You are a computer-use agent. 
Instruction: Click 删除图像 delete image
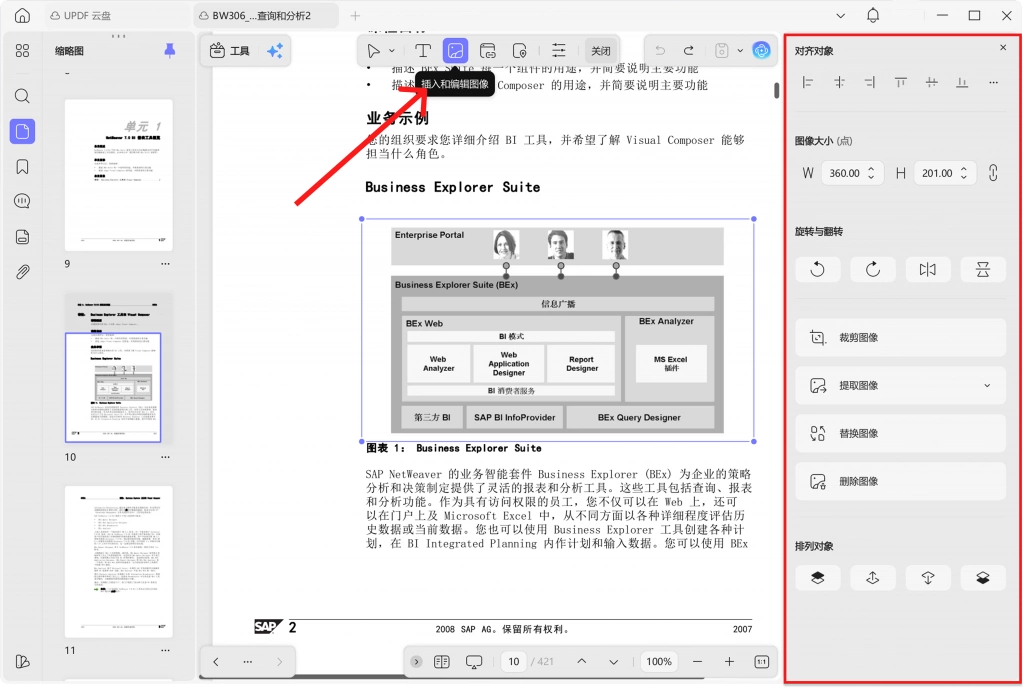click(900, 481)
